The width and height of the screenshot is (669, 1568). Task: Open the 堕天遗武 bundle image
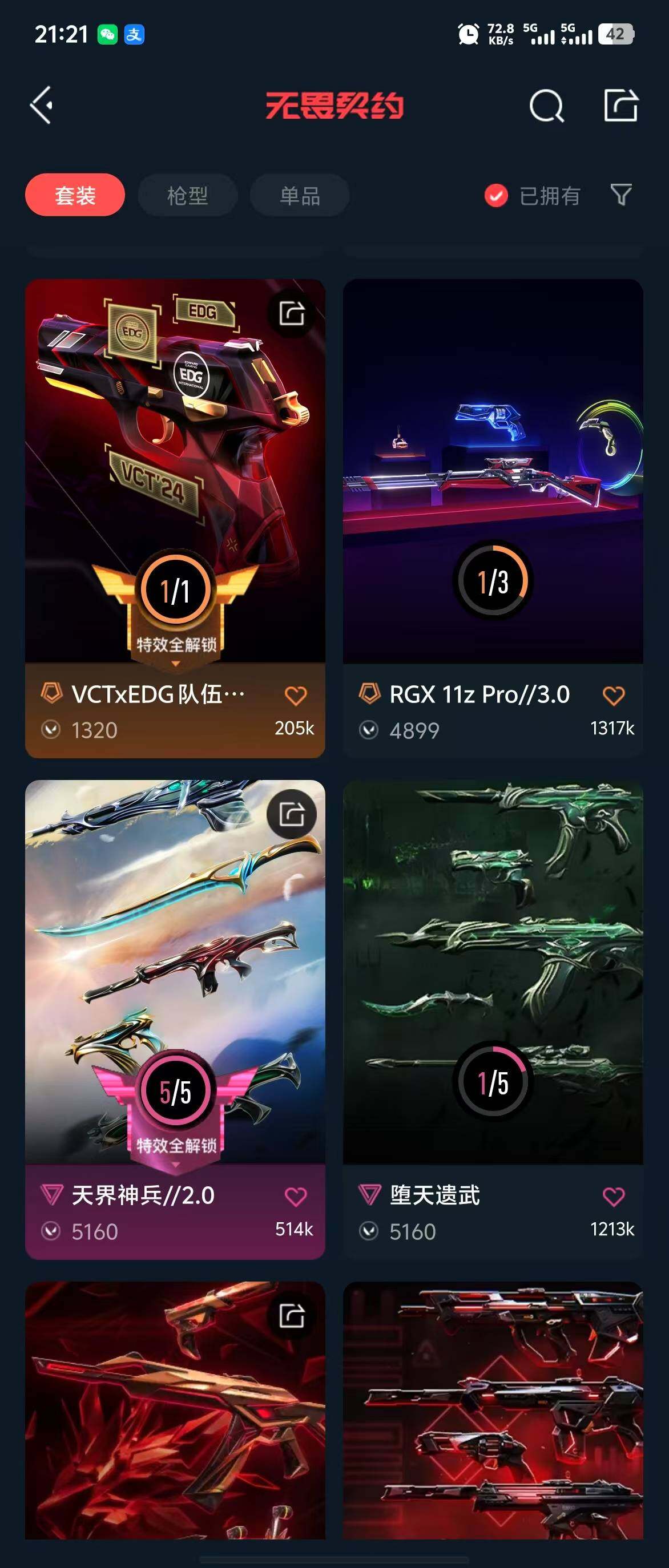(493, 972)
